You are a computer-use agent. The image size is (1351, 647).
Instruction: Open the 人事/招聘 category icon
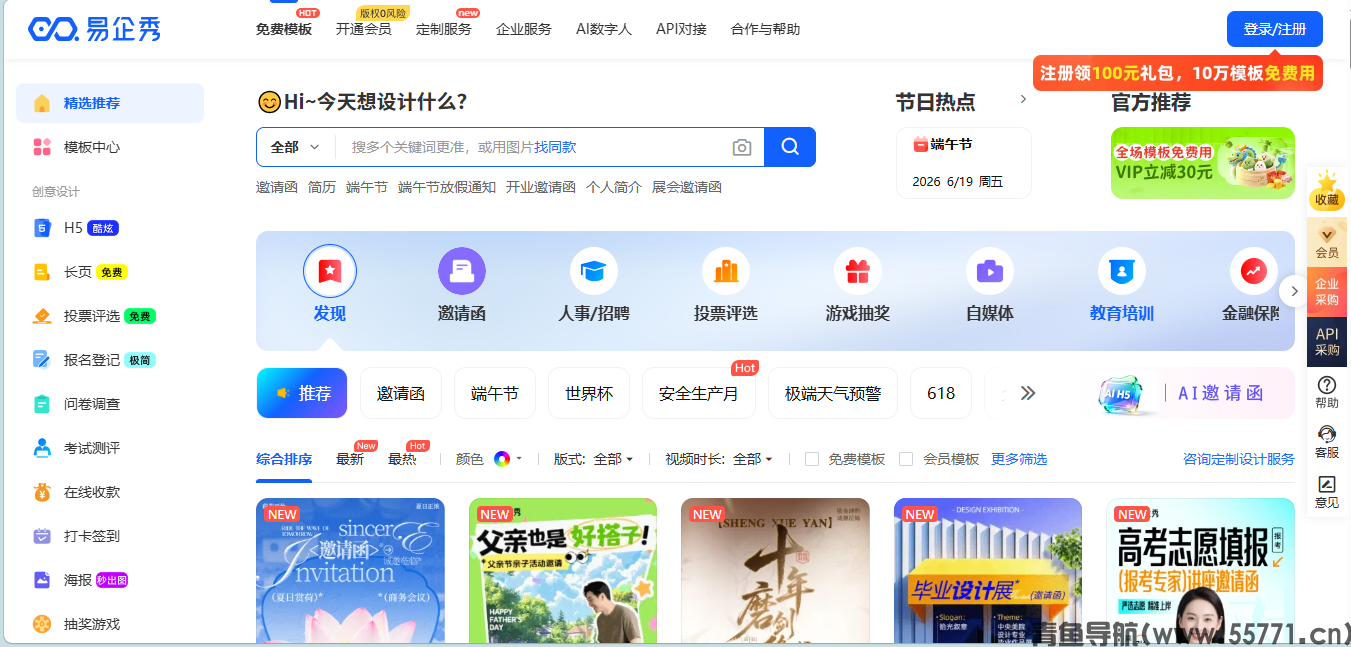594,271
